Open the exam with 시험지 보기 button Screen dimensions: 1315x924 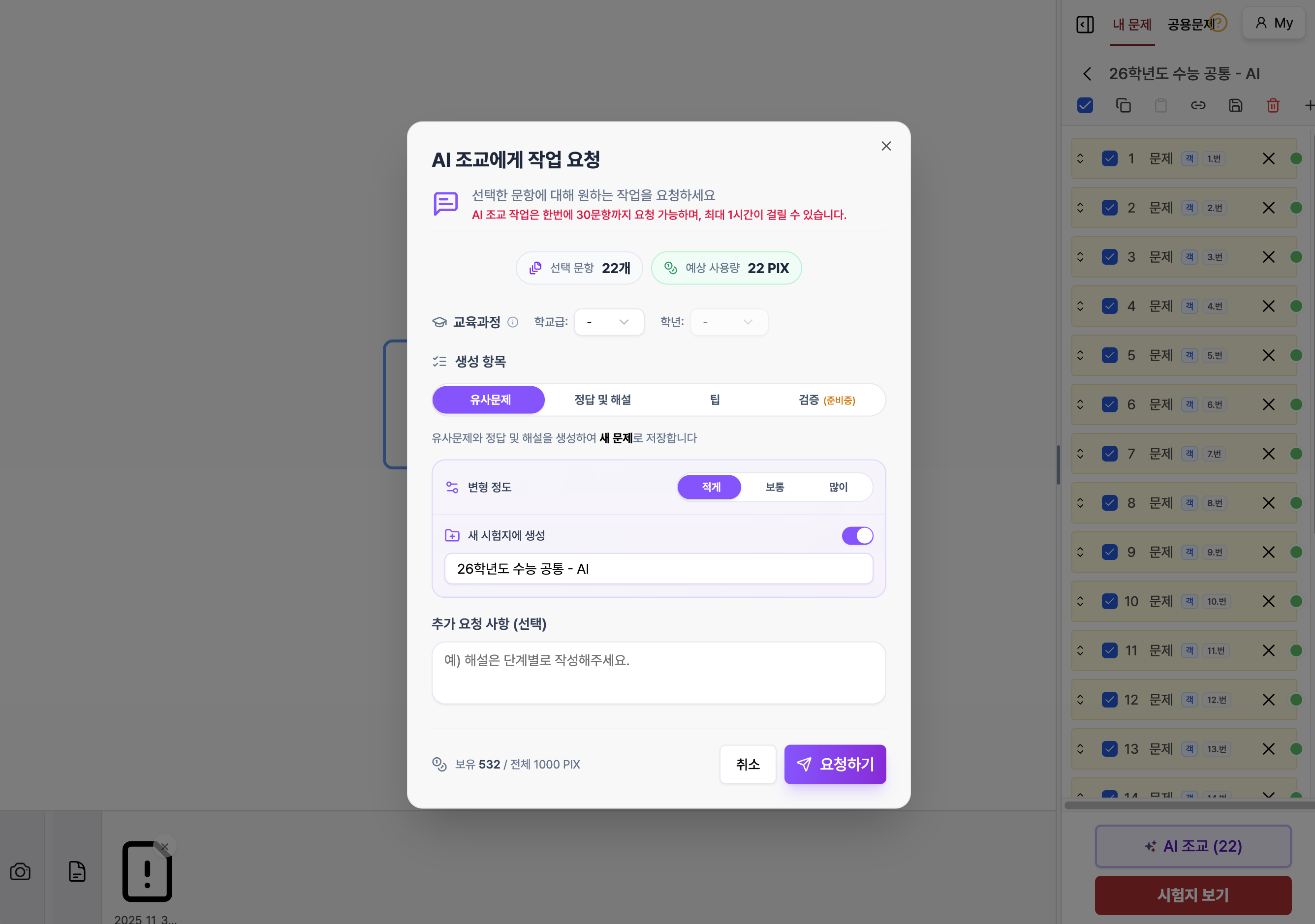pyautogui.click(x=1193, y=895)
